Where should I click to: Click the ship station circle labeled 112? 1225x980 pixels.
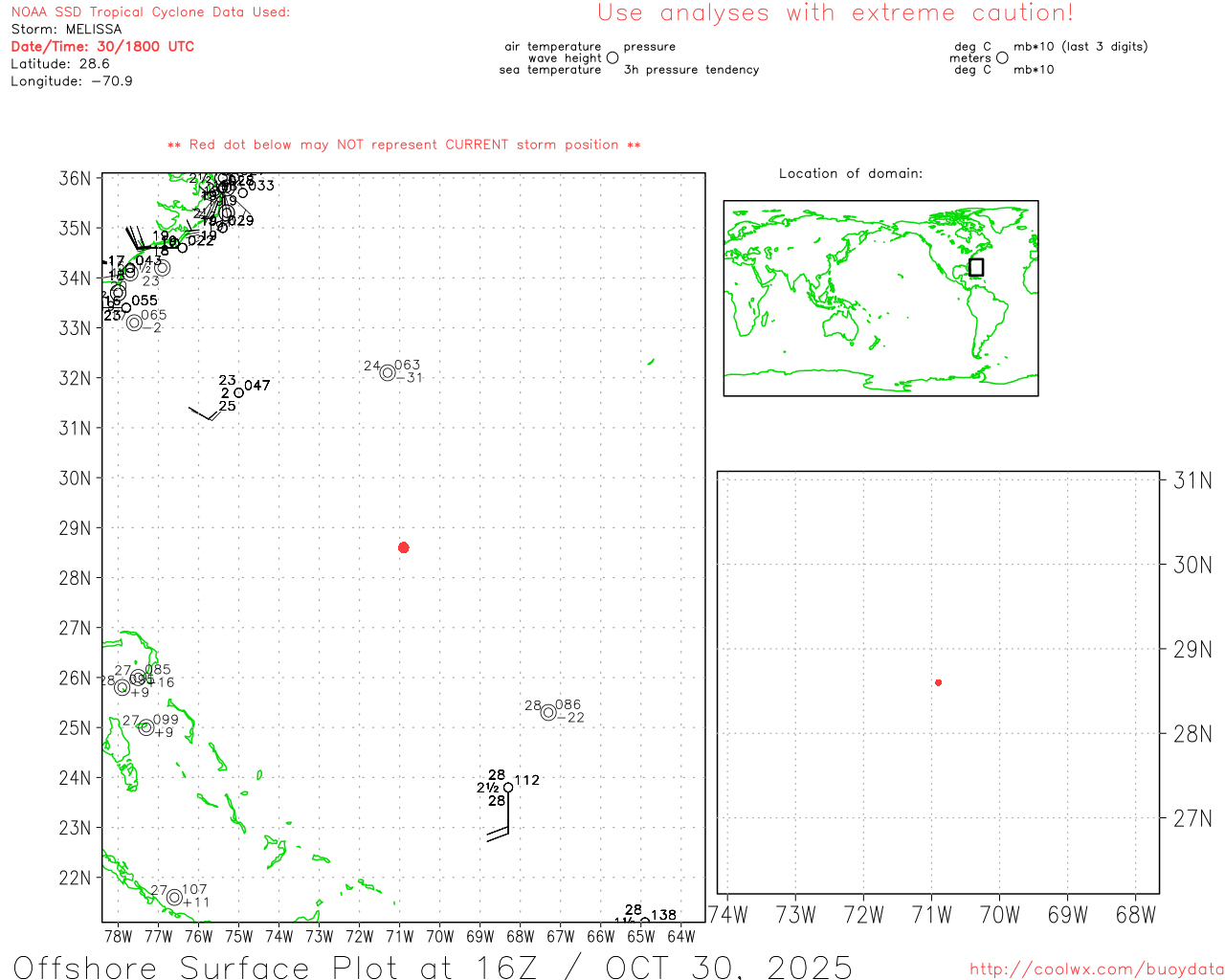(x=508, y=788)
